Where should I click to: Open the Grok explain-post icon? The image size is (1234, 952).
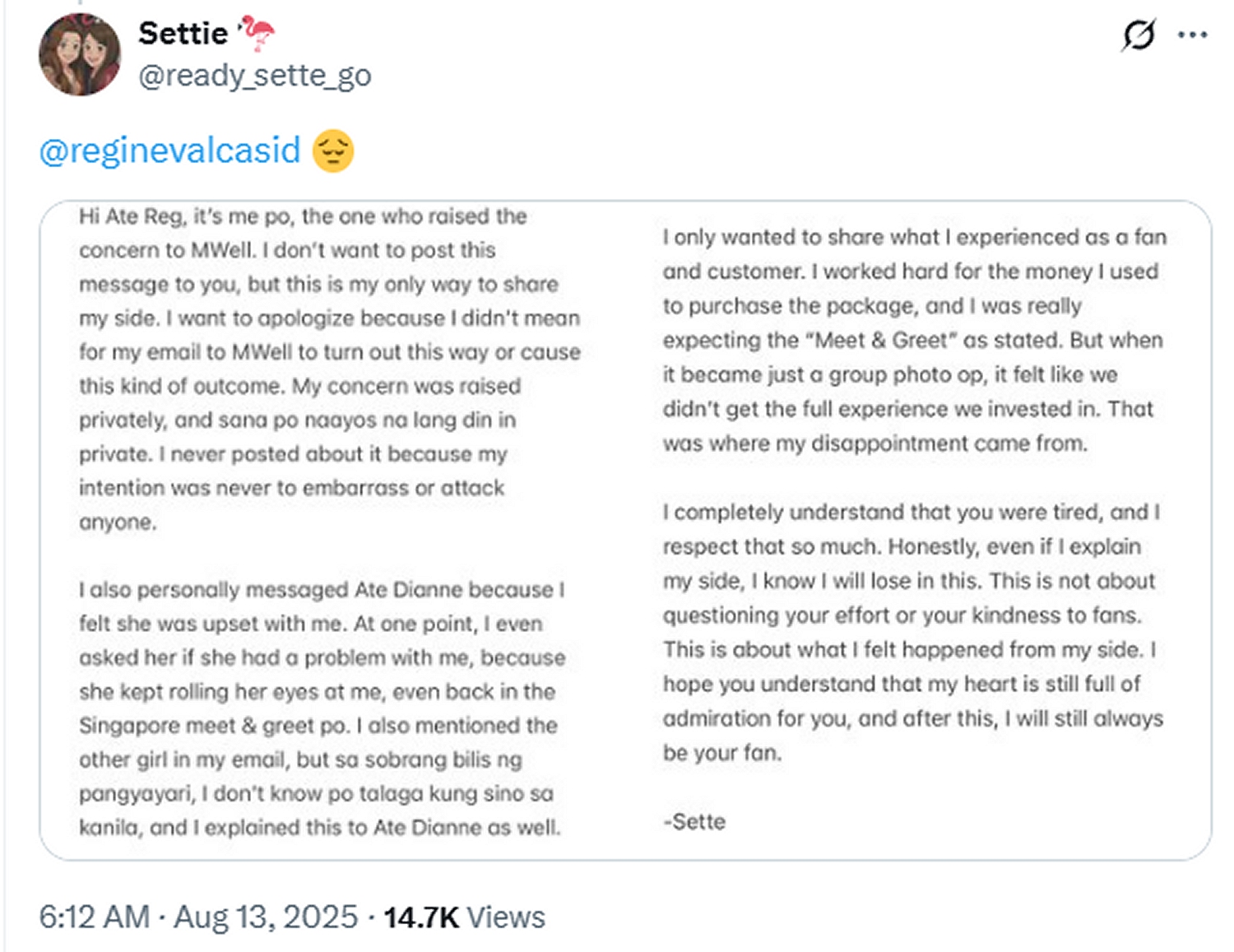pos(1139,35)
